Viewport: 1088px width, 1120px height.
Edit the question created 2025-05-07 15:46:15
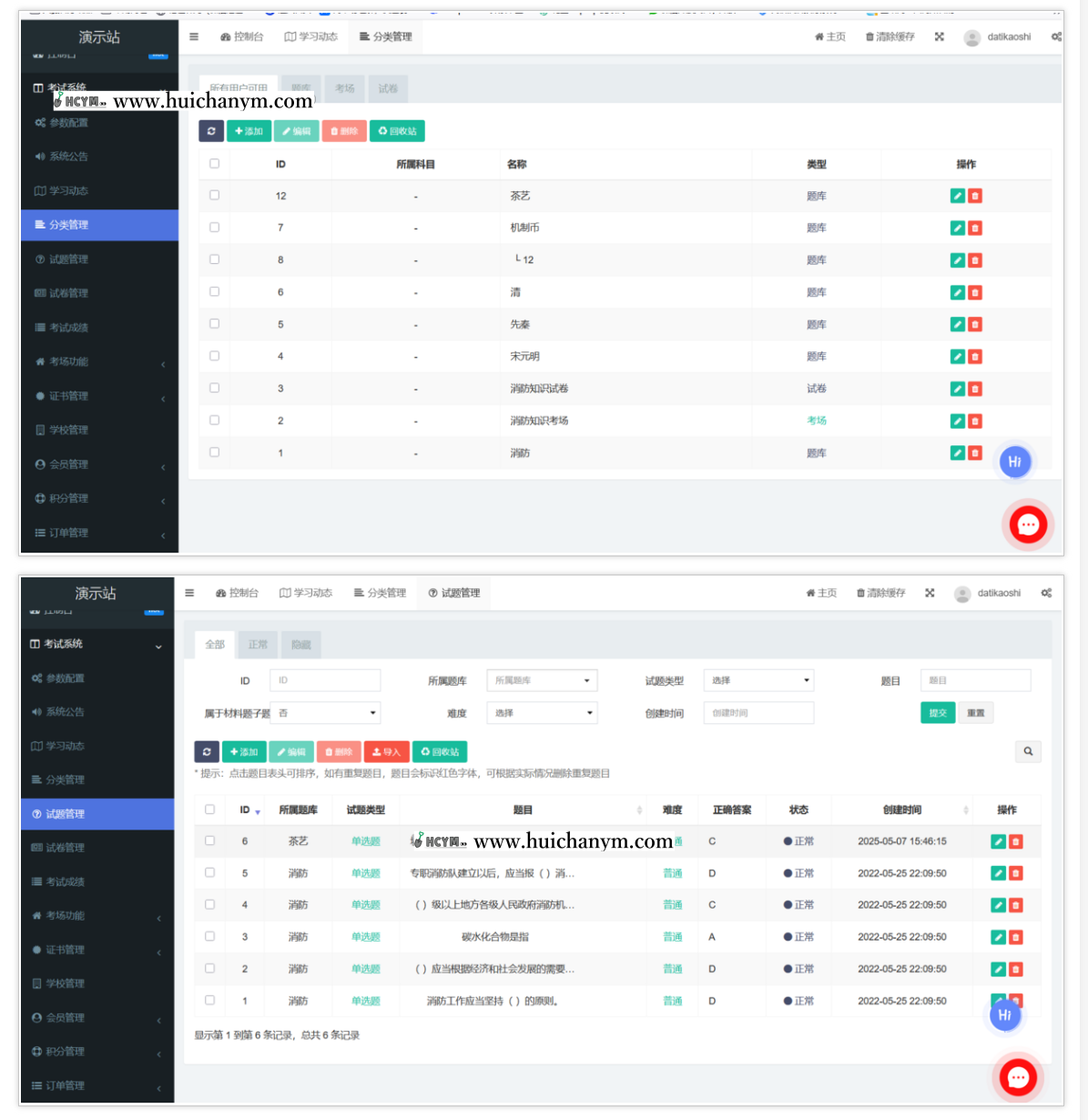tap(998, 841)
